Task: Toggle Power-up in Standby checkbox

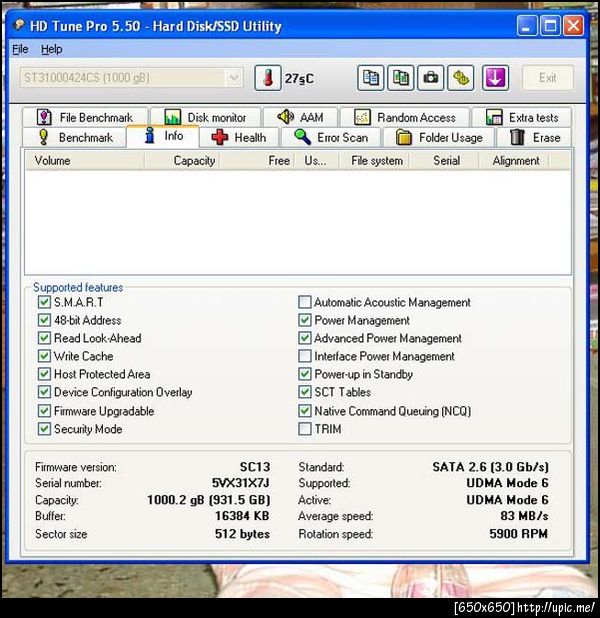Action: coord(305,374)
